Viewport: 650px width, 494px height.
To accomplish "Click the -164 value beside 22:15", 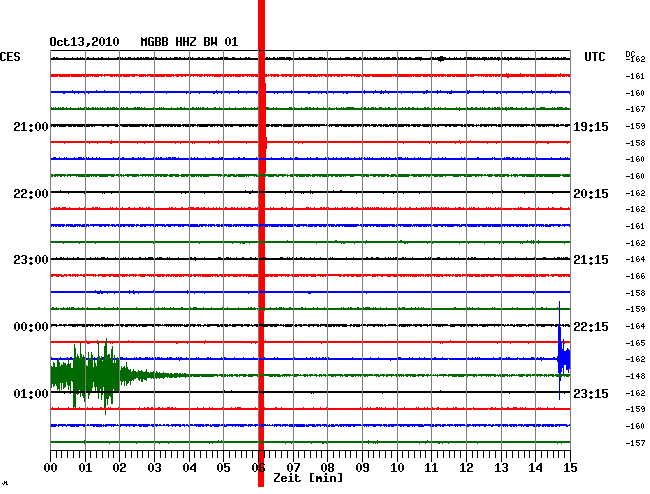I will click(x=635, y=326).
